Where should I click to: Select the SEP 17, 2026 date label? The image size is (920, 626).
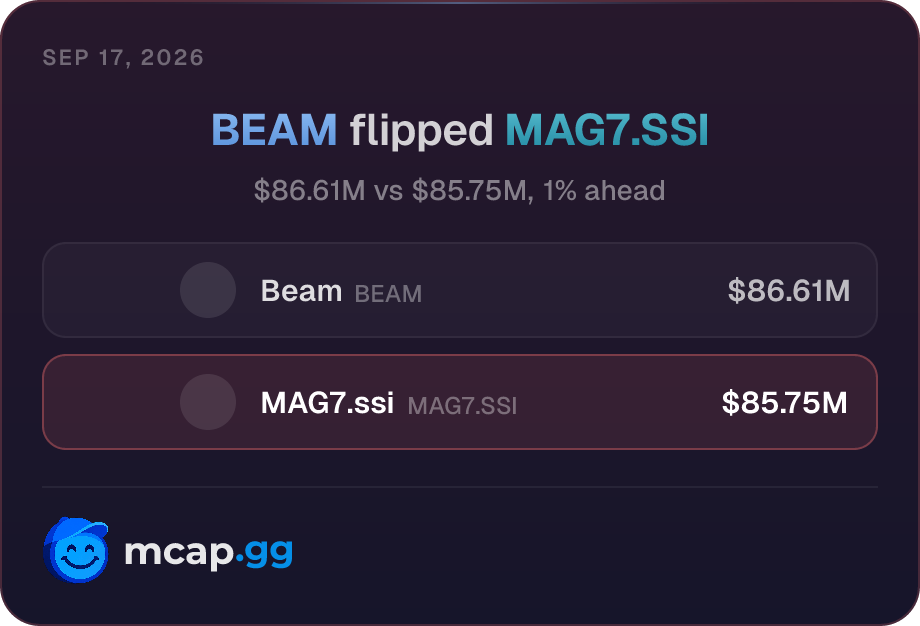[x=123, y=57]
